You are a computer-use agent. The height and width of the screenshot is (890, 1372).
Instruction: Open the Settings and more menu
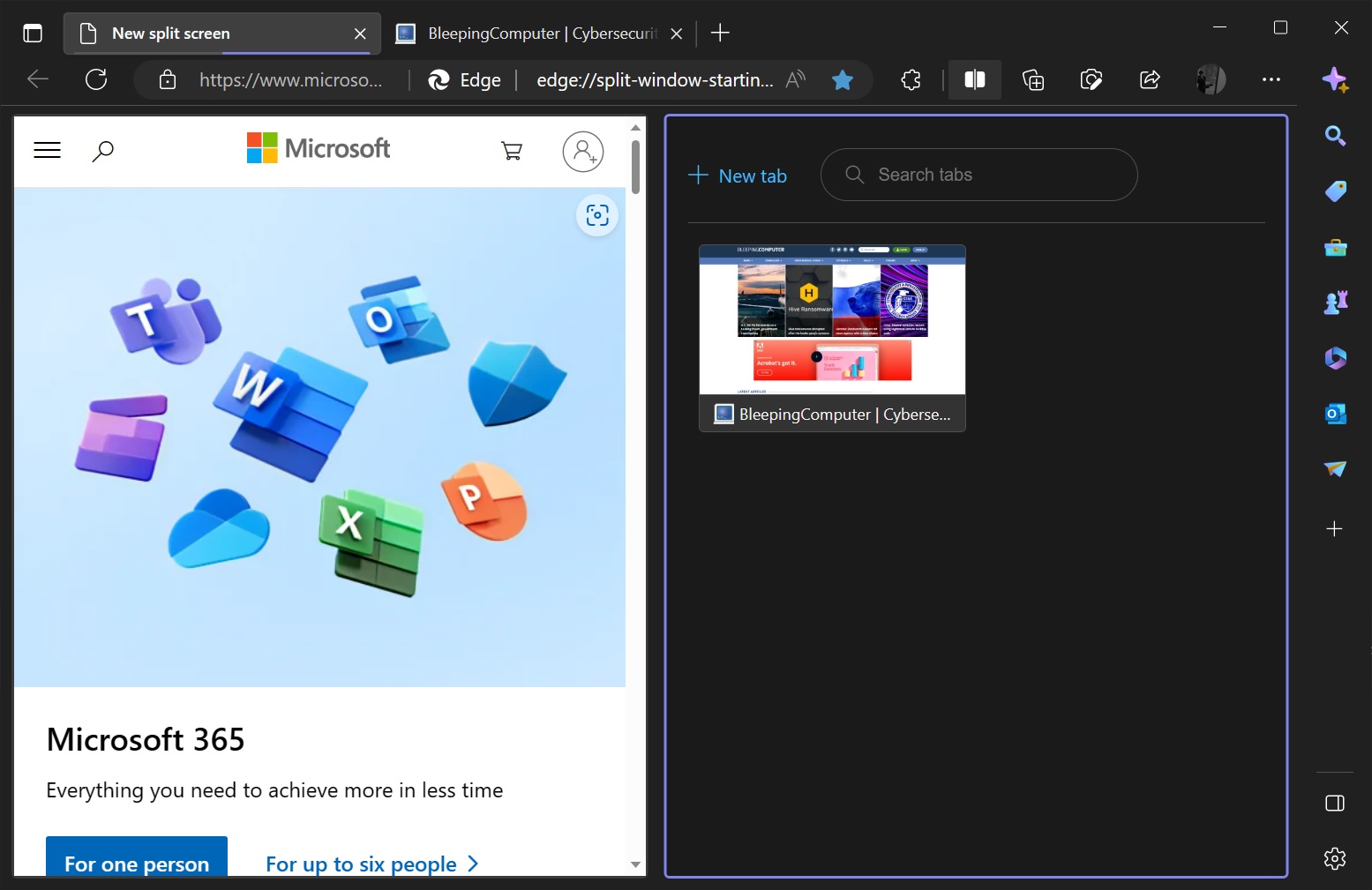(1271, 79)
